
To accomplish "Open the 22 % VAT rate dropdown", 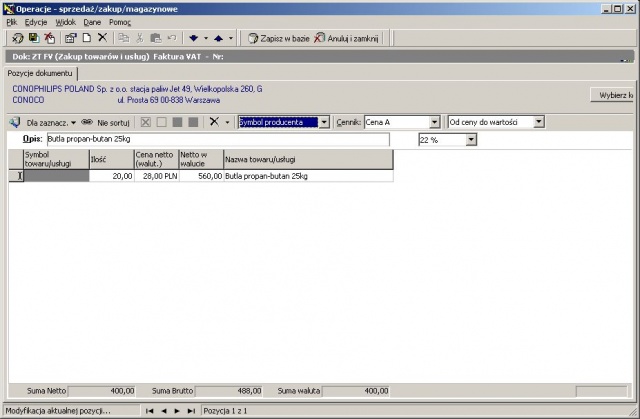I will [471, 140].
